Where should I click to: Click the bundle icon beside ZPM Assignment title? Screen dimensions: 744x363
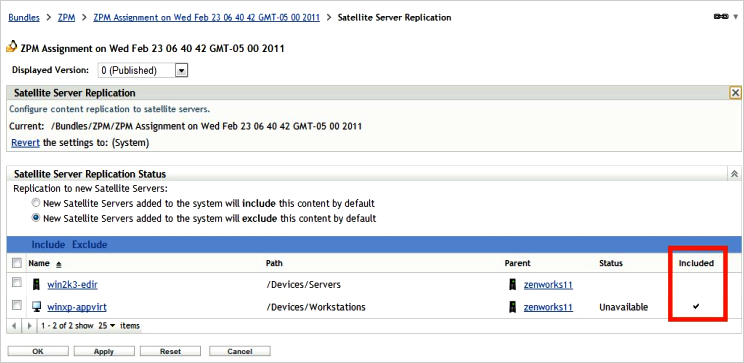click(12, 47)
